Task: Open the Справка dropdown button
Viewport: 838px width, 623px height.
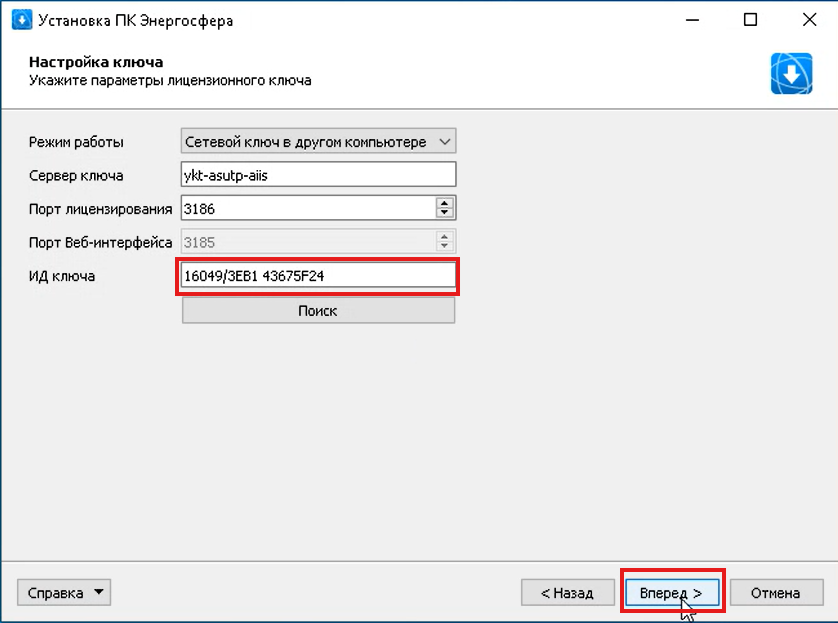Action: [64, 593]
